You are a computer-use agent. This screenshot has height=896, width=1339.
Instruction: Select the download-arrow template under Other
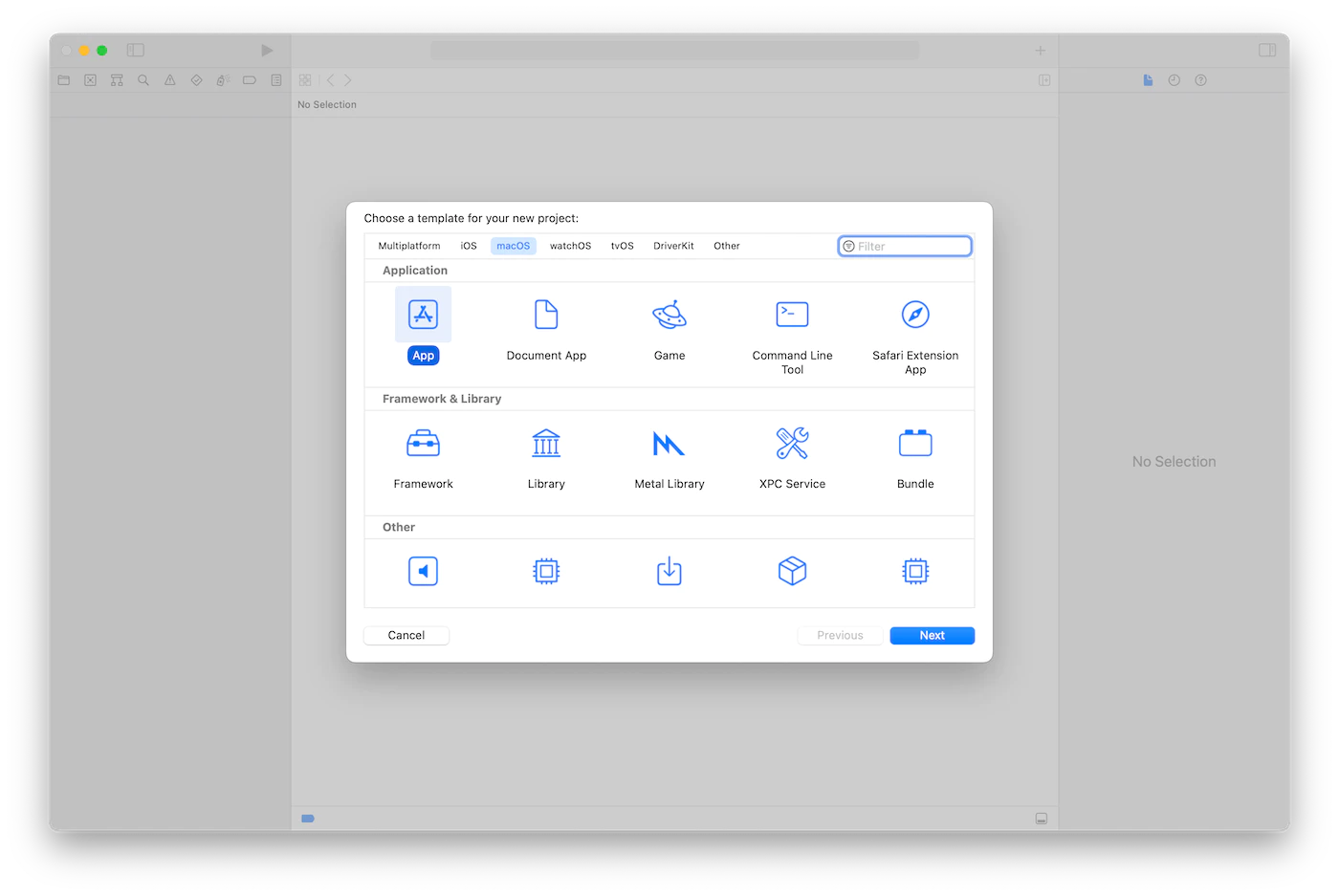coord(669,571)
